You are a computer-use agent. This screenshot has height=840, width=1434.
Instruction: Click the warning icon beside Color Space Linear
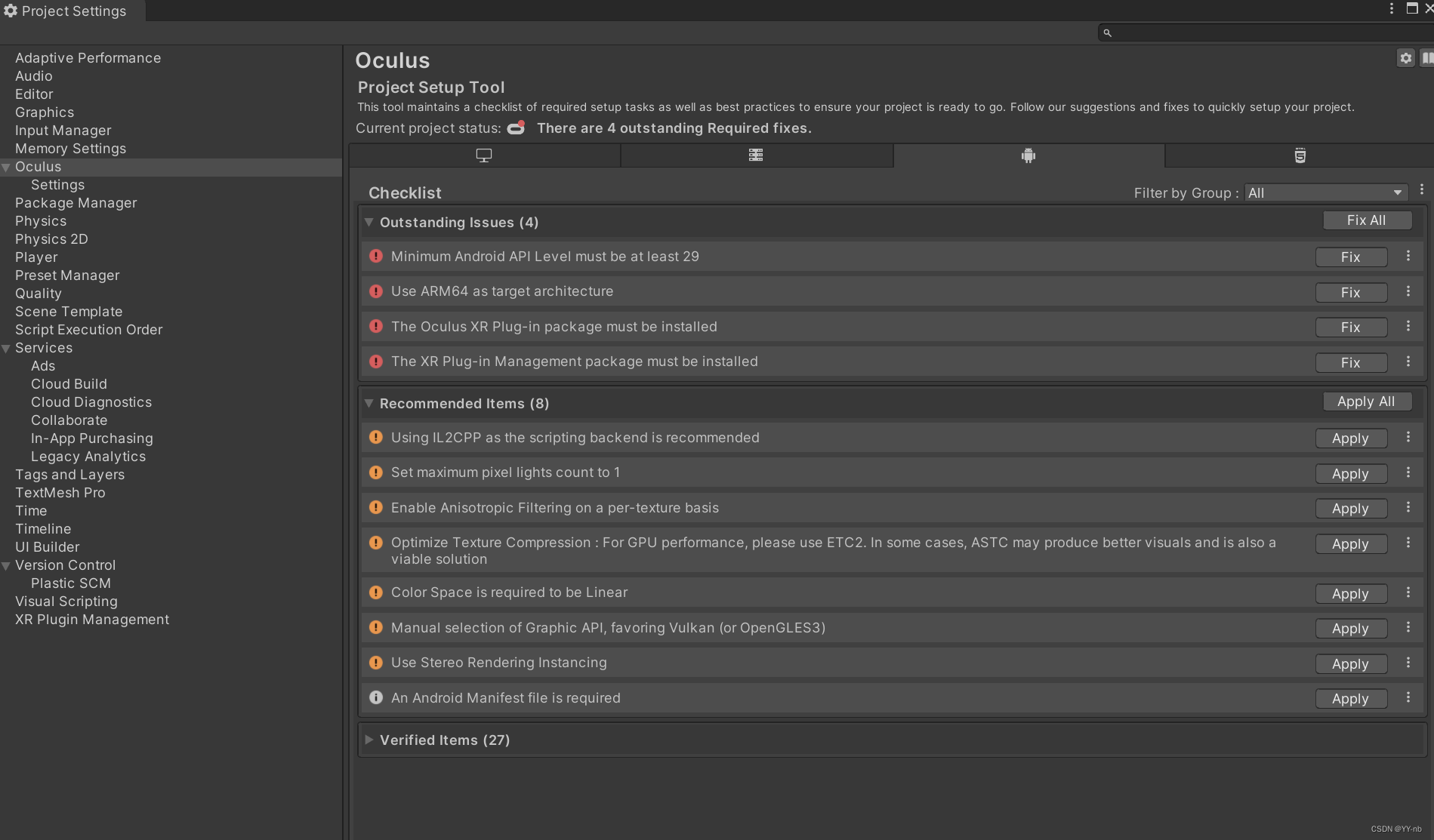click(376, 592)
